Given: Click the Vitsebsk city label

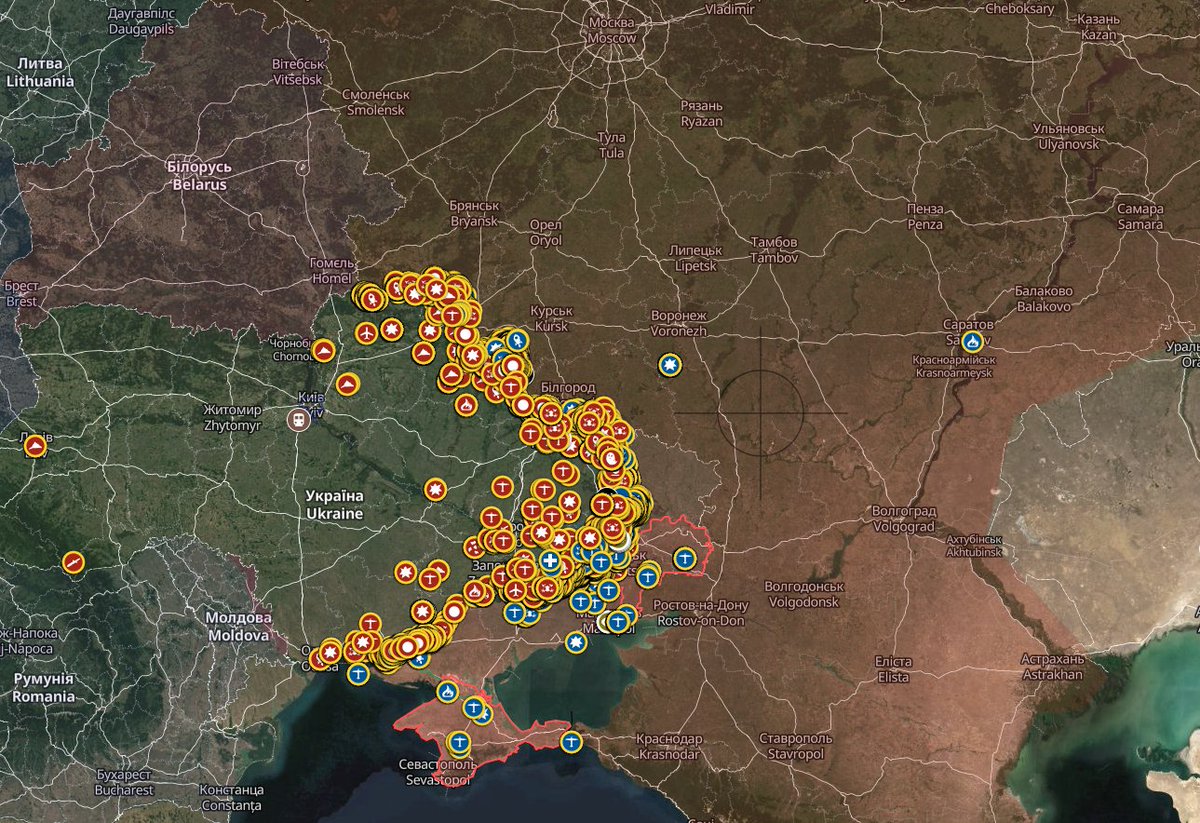Looking at the screenshot, I should [x=299, y=70].
